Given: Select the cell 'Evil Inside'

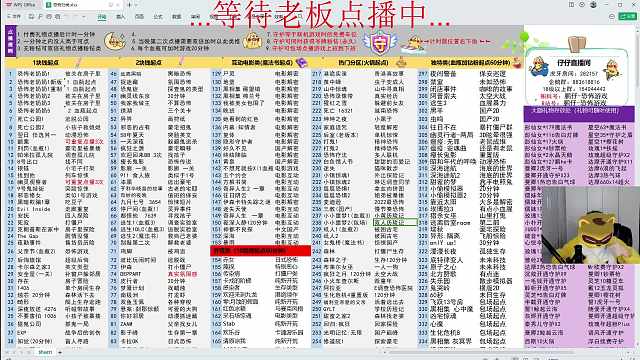Looking at the screenshot, I should [34, 209].
